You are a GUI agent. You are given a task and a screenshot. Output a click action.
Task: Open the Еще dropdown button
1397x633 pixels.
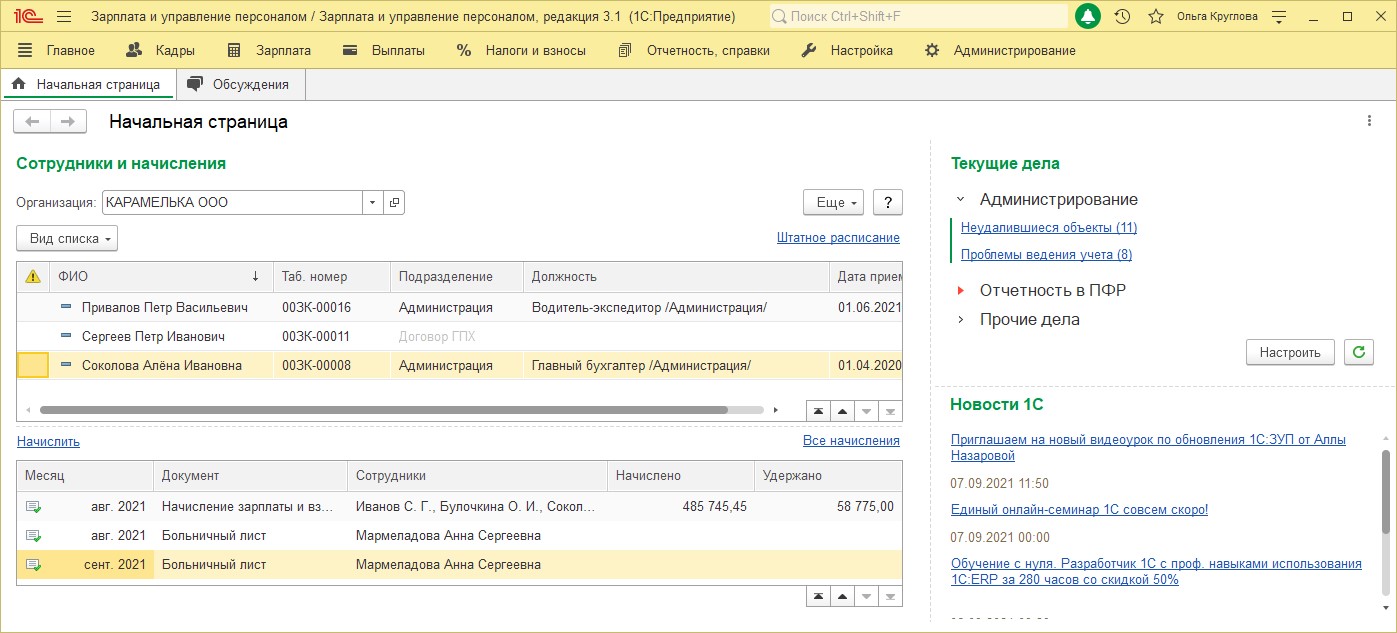pos(834,202)
